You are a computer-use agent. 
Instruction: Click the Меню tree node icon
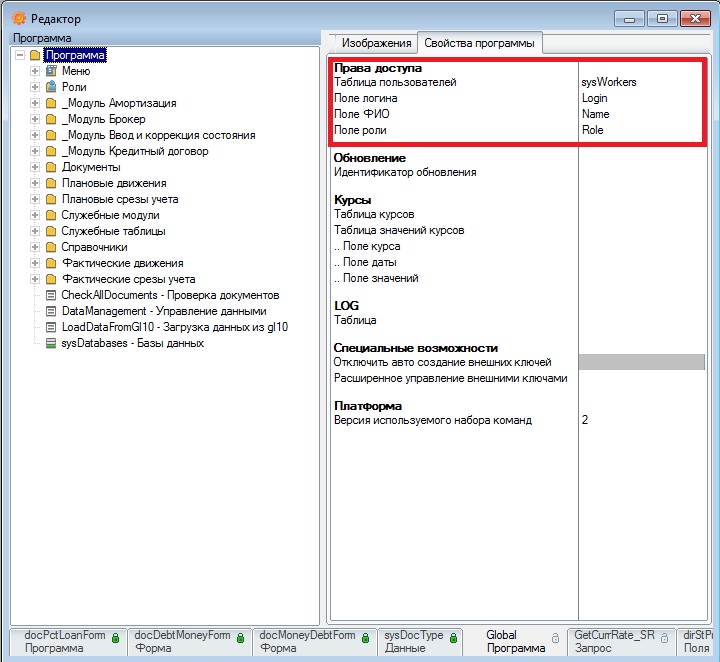pos(51,71)
